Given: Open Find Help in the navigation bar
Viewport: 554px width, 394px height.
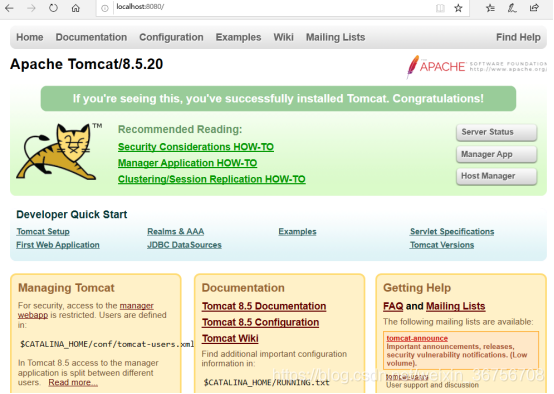Looking at the screenshot, I should pyautogui.click(x=518, y=37).
